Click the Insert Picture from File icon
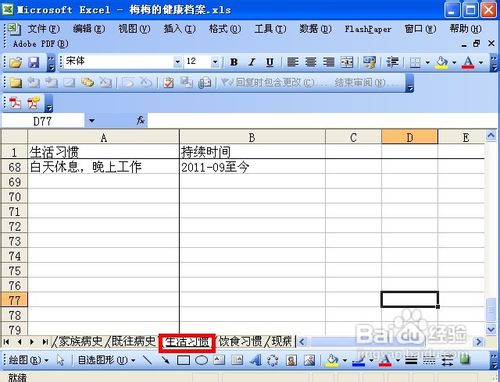The width and height of the screenshot is (500, 382). click(x=310, y=360)
